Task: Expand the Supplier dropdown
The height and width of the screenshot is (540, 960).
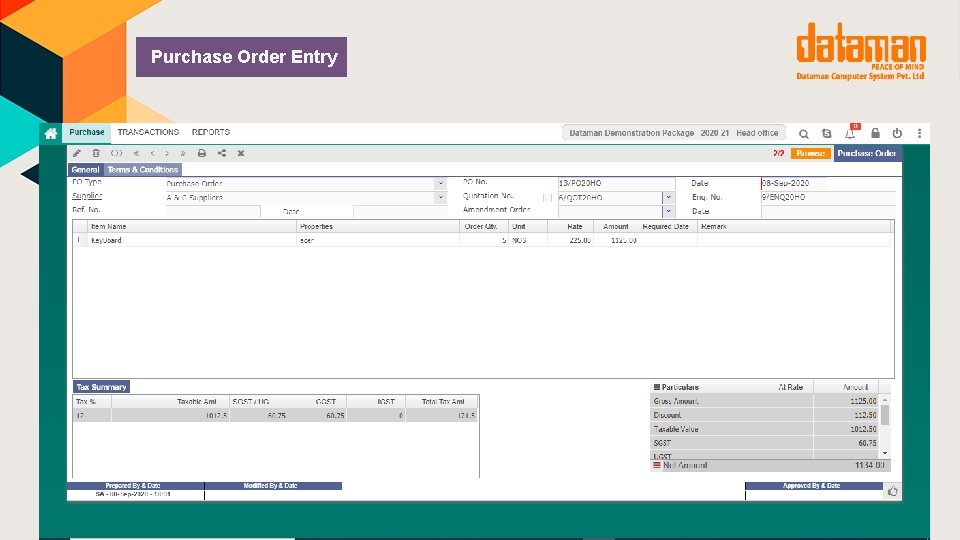Action: 440,198
